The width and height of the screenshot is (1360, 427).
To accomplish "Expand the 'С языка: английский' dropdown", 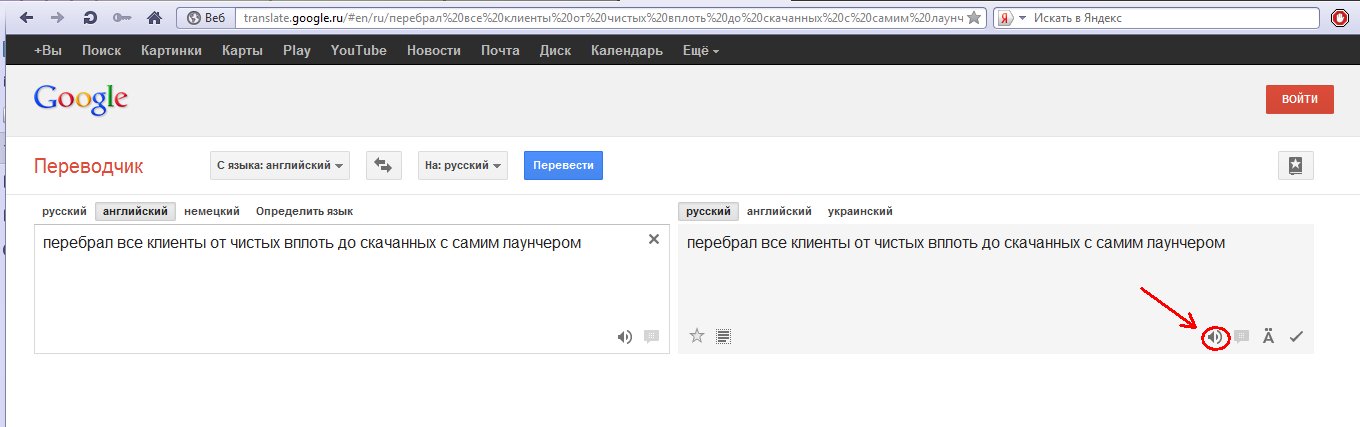I will (x=280, y=165).
